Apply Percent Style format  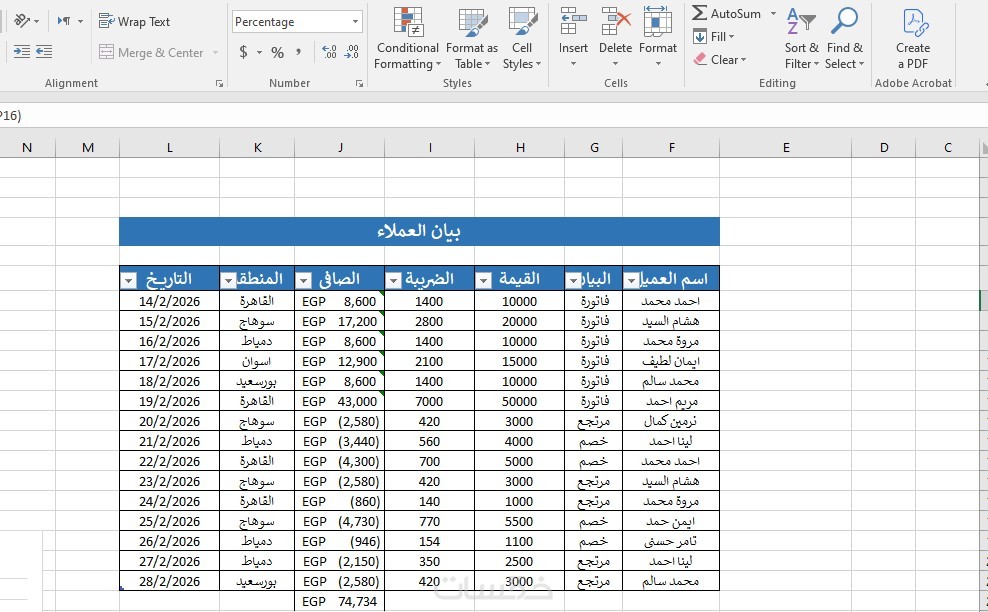point(277,52)
